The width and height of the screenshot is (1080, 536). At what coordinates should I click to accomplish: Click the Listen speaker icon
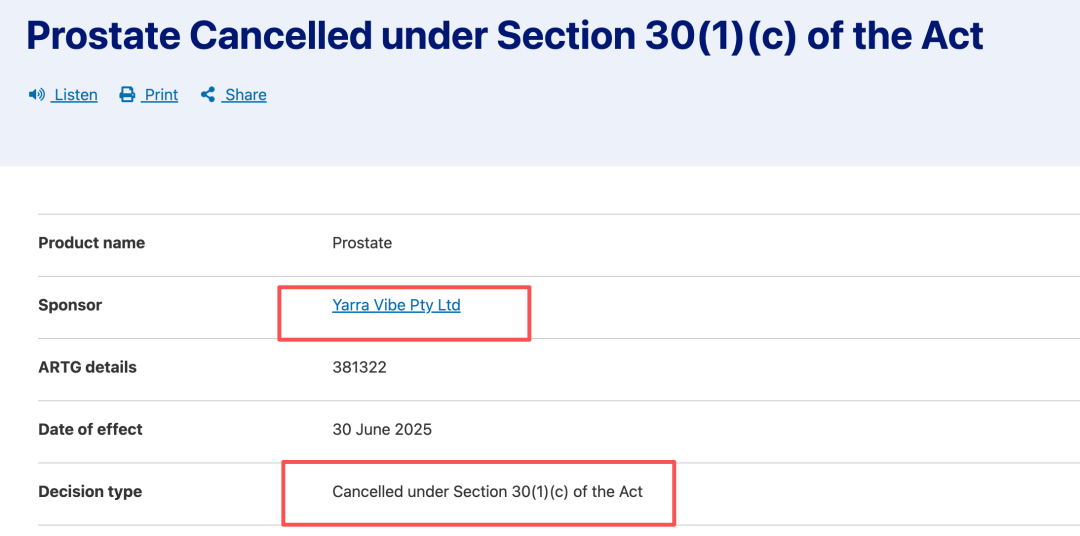(37, 95)
